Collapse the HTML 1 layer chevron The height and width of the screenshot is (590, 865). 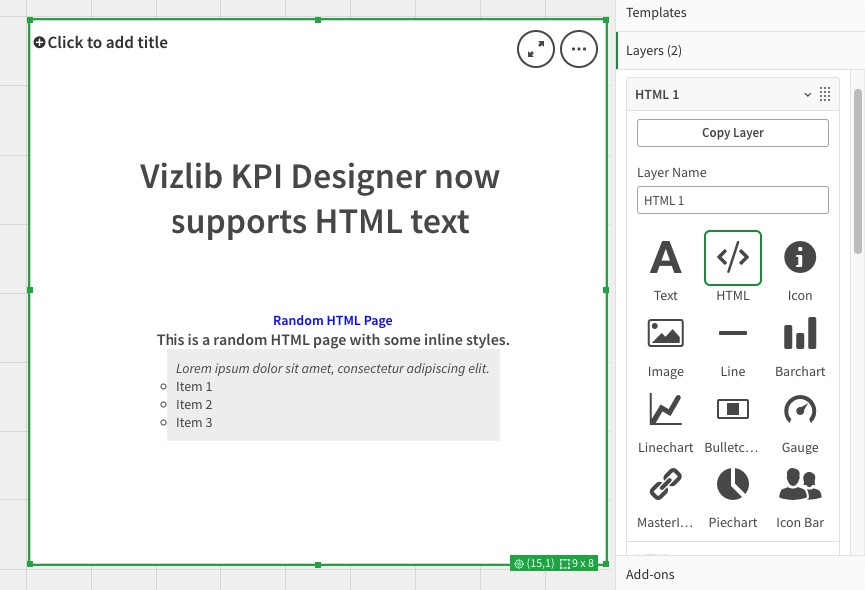pyautogui.click(x=808, y=95)
